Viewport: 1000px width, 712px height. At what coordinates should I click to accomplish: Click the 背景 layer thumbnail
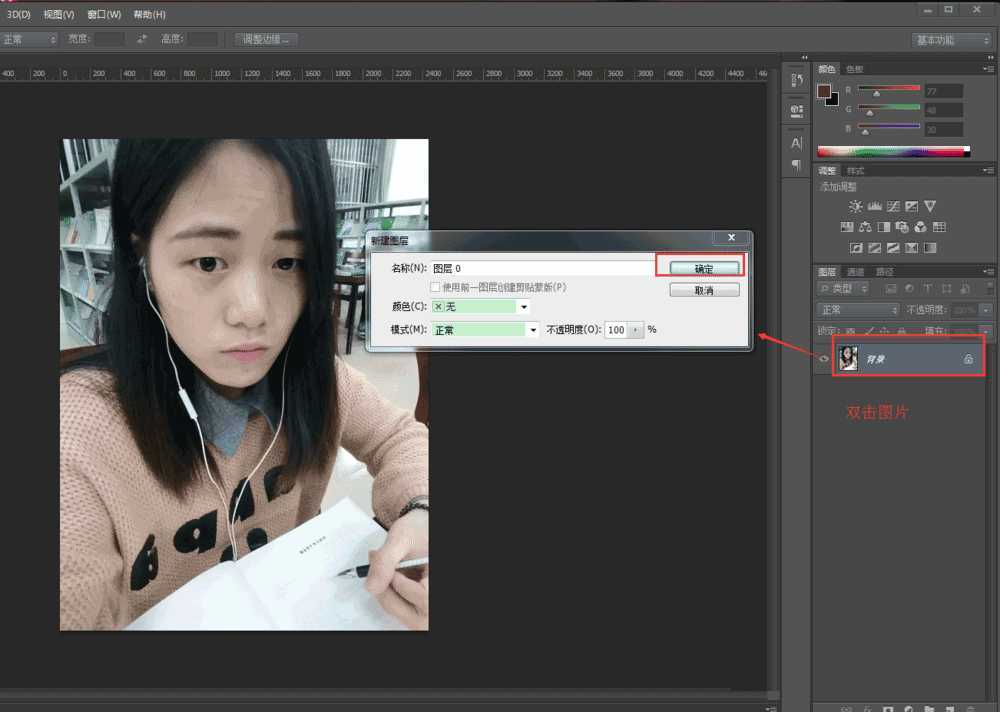(849, 359)
